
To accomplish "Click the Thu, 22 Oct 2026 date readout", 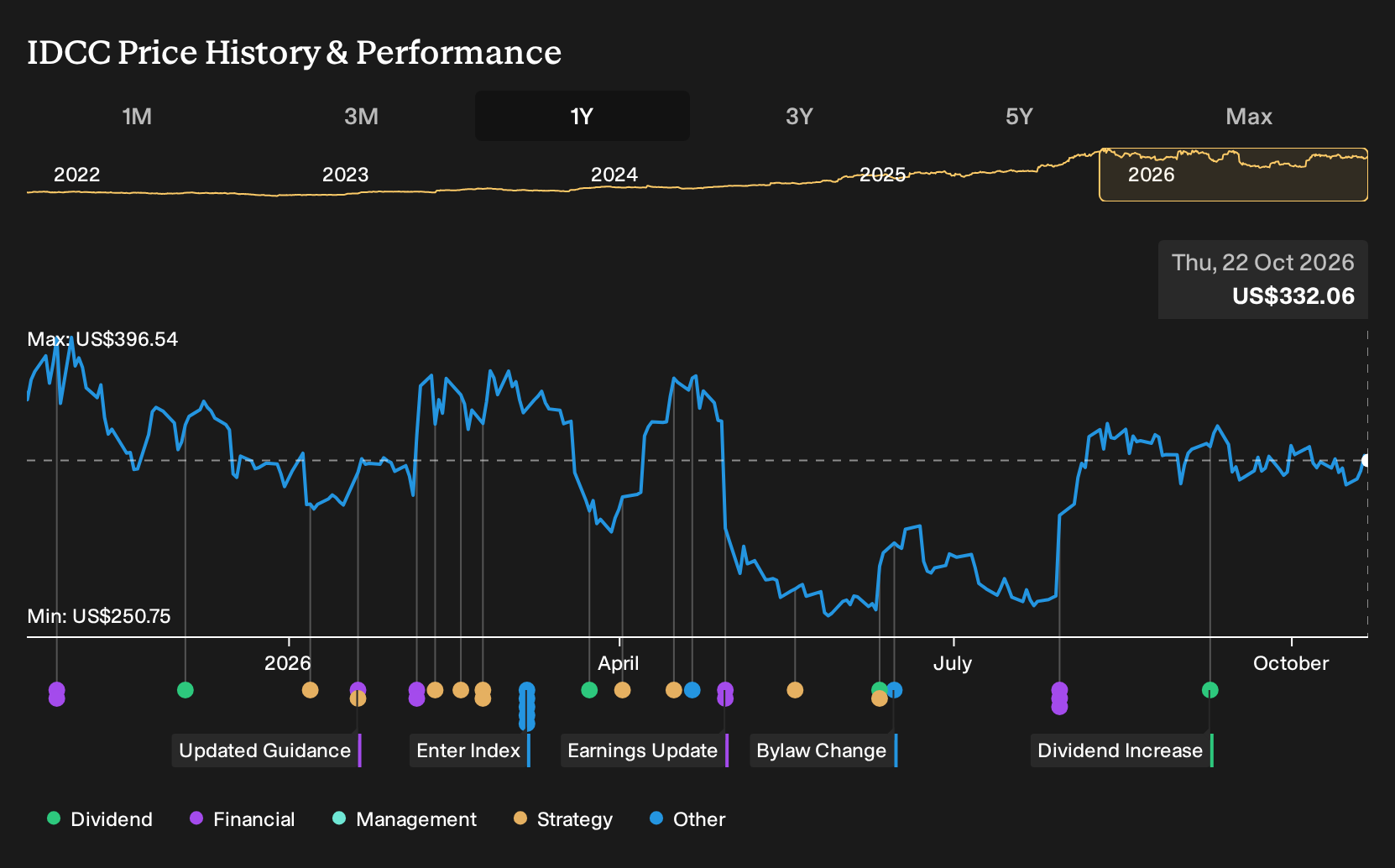I will (x=1263, y=263).
